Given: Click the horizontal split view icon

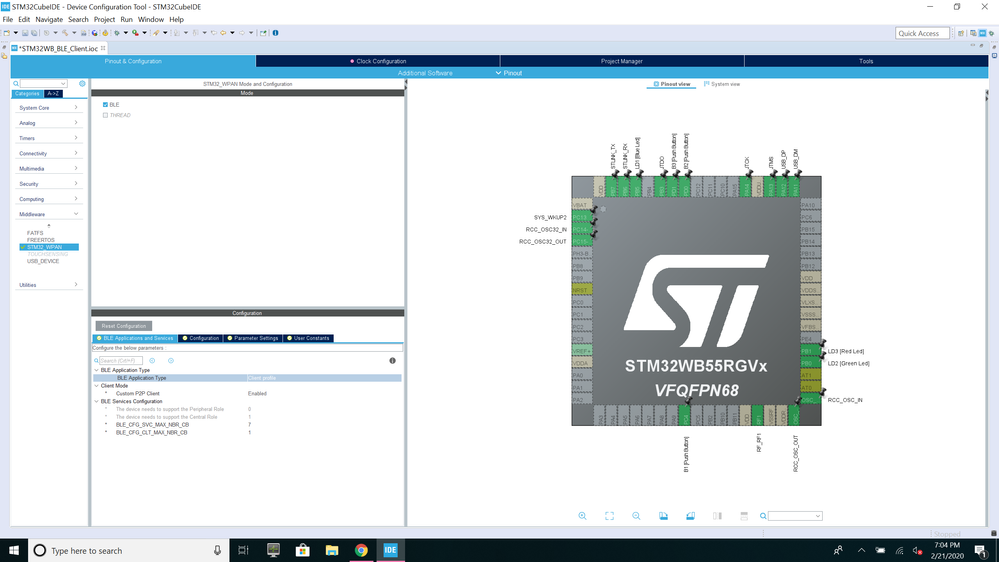Looking at the screenshot, I should click(744, 516).
